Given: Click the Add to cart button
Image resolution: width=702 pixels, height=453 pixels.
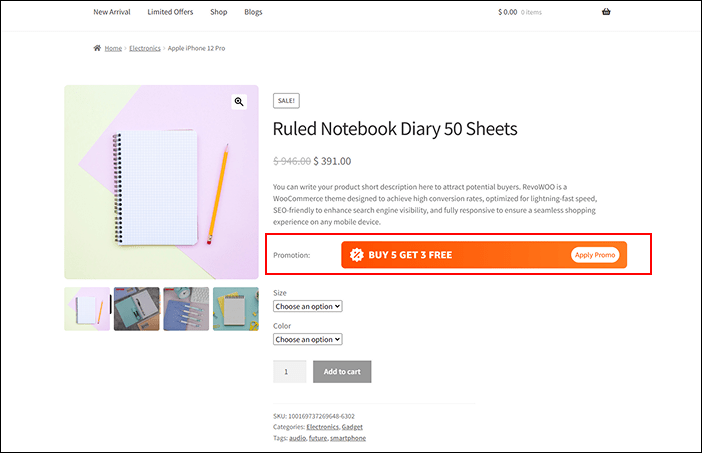Looking at the screenshot, I should (342, 372).
